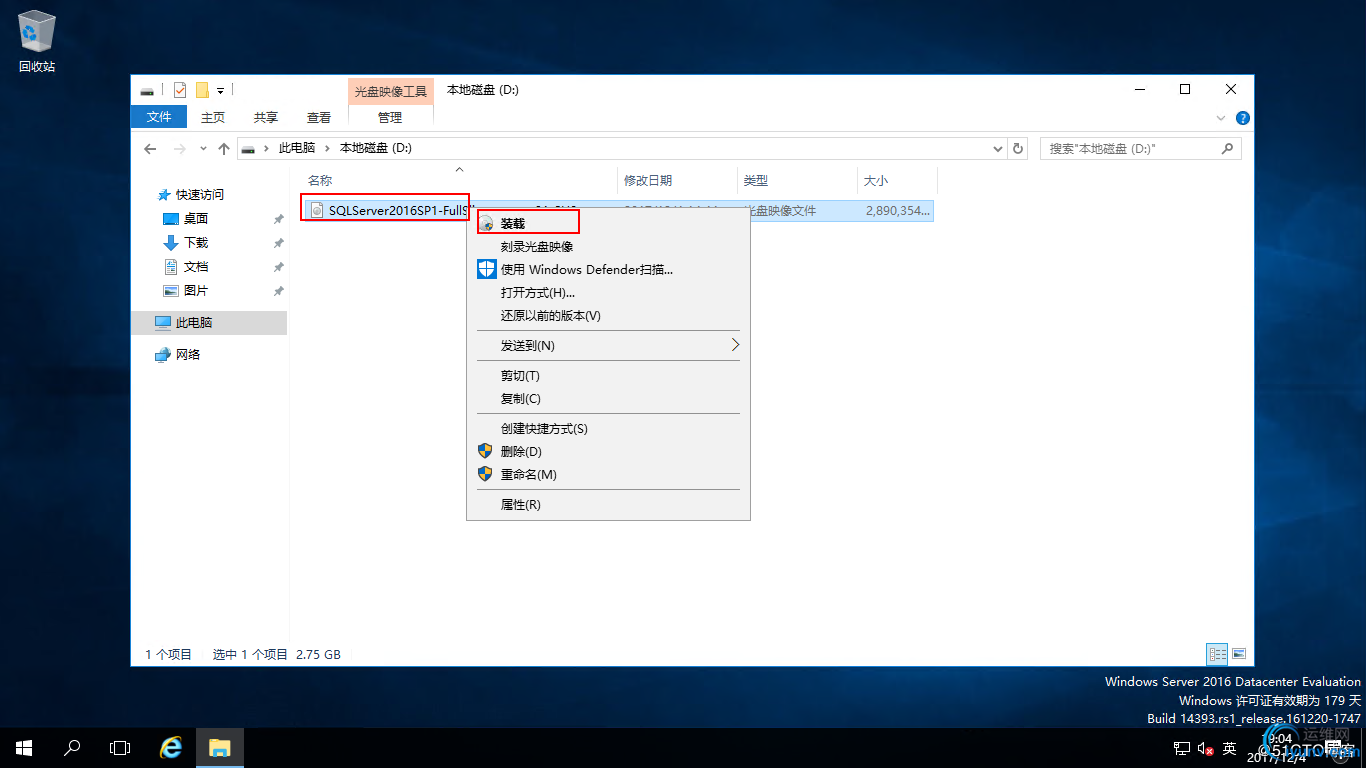Click the New Folder quick access icon
This screenshot has width=1366, height=768.
pos(202,90)
